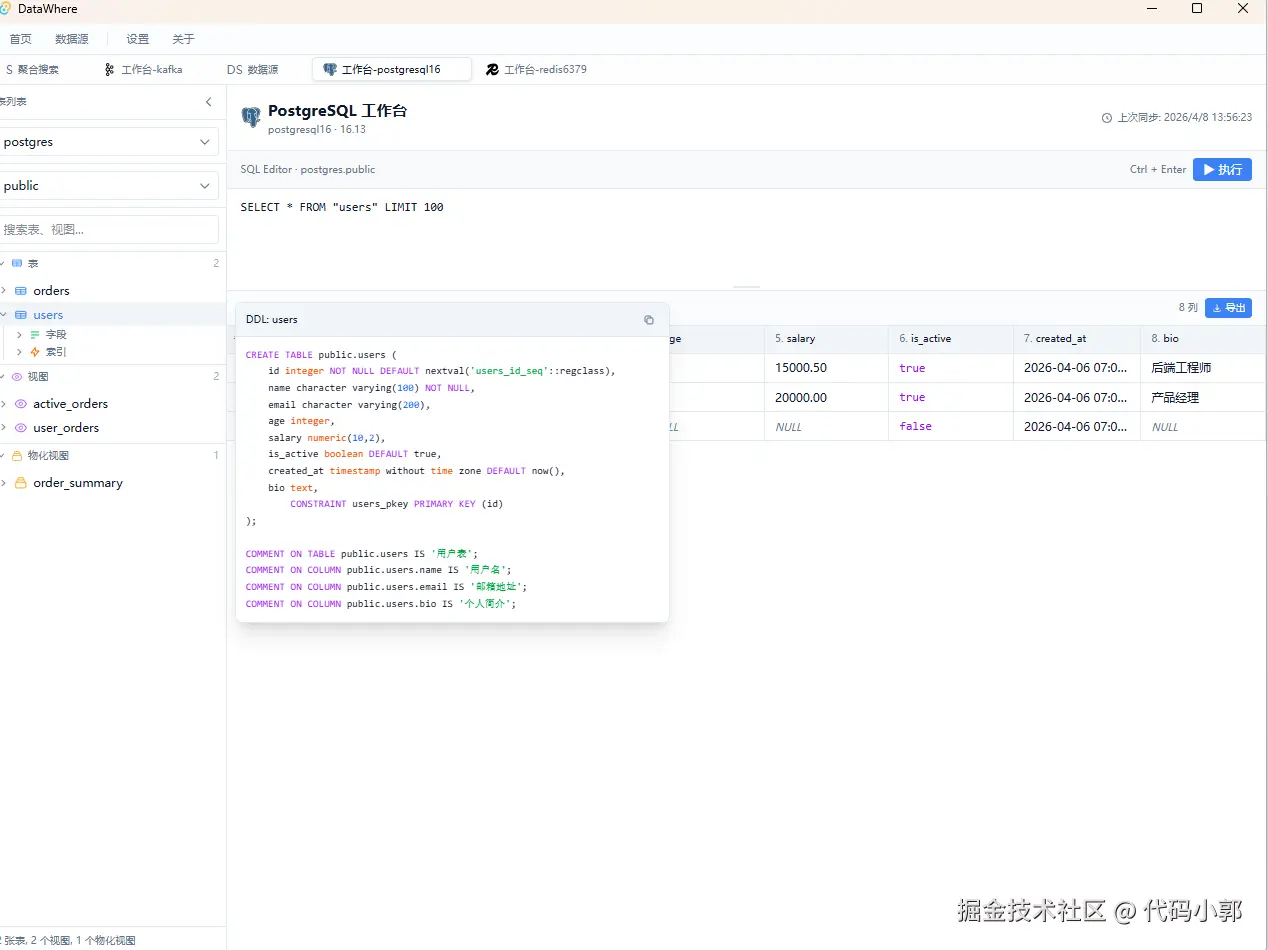Select the 8. bio column header
The width and height of the screenshot is (1268, 950).
1203,339
